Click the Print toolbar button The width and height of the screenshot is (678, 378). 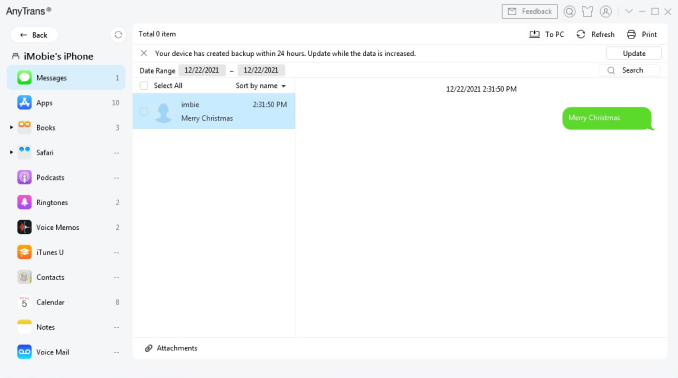point(642,34)
